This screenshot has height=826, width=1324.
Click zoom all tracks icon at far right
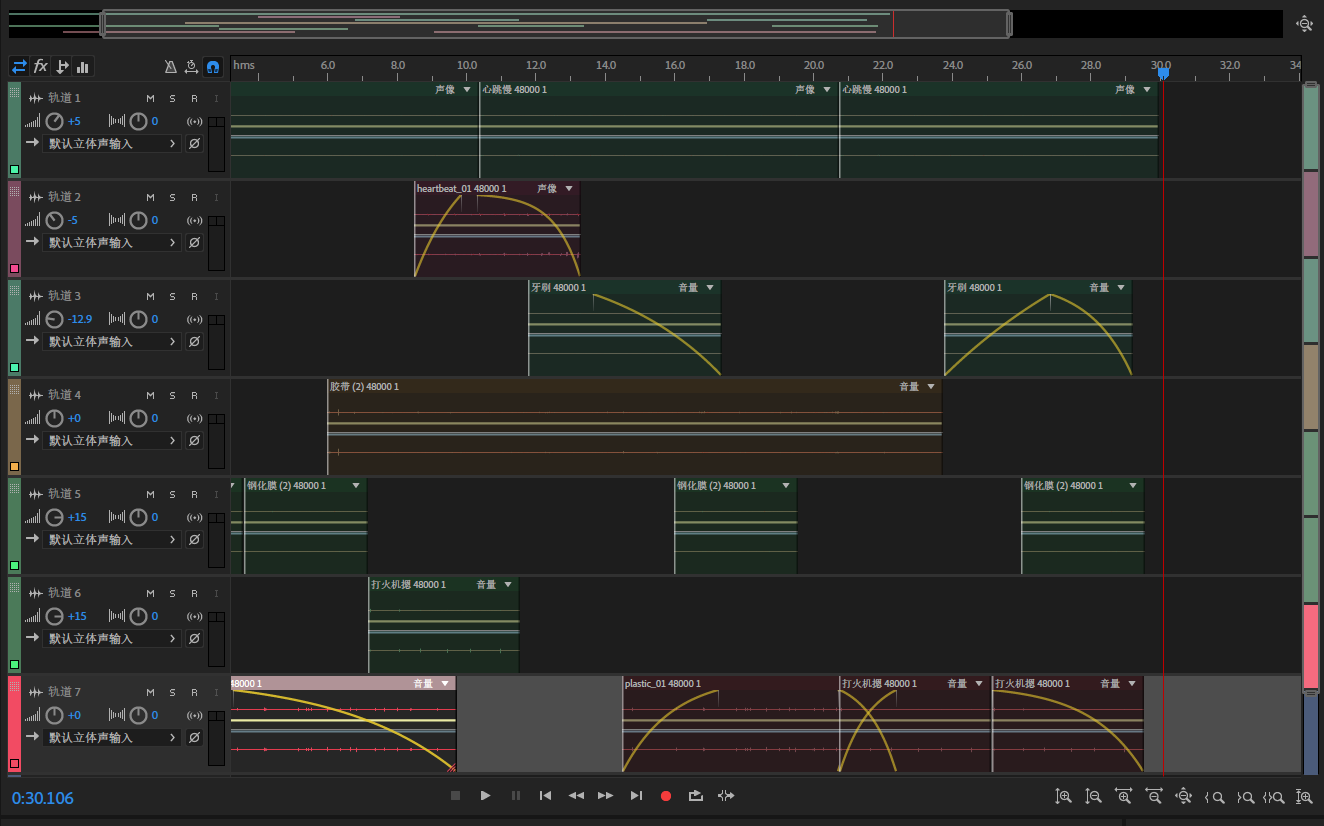coord(1304,797)
